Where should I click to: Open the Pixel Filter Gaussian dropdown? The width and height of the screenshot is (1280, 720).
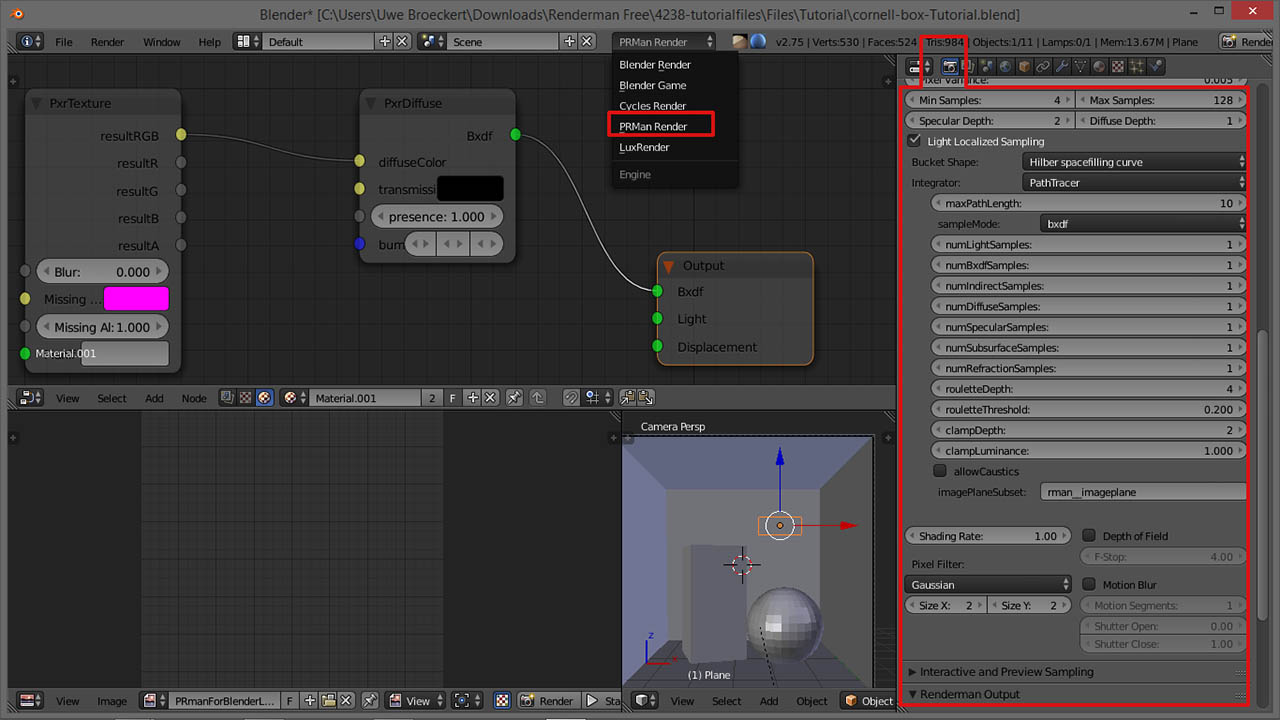(x=989, y=584)
